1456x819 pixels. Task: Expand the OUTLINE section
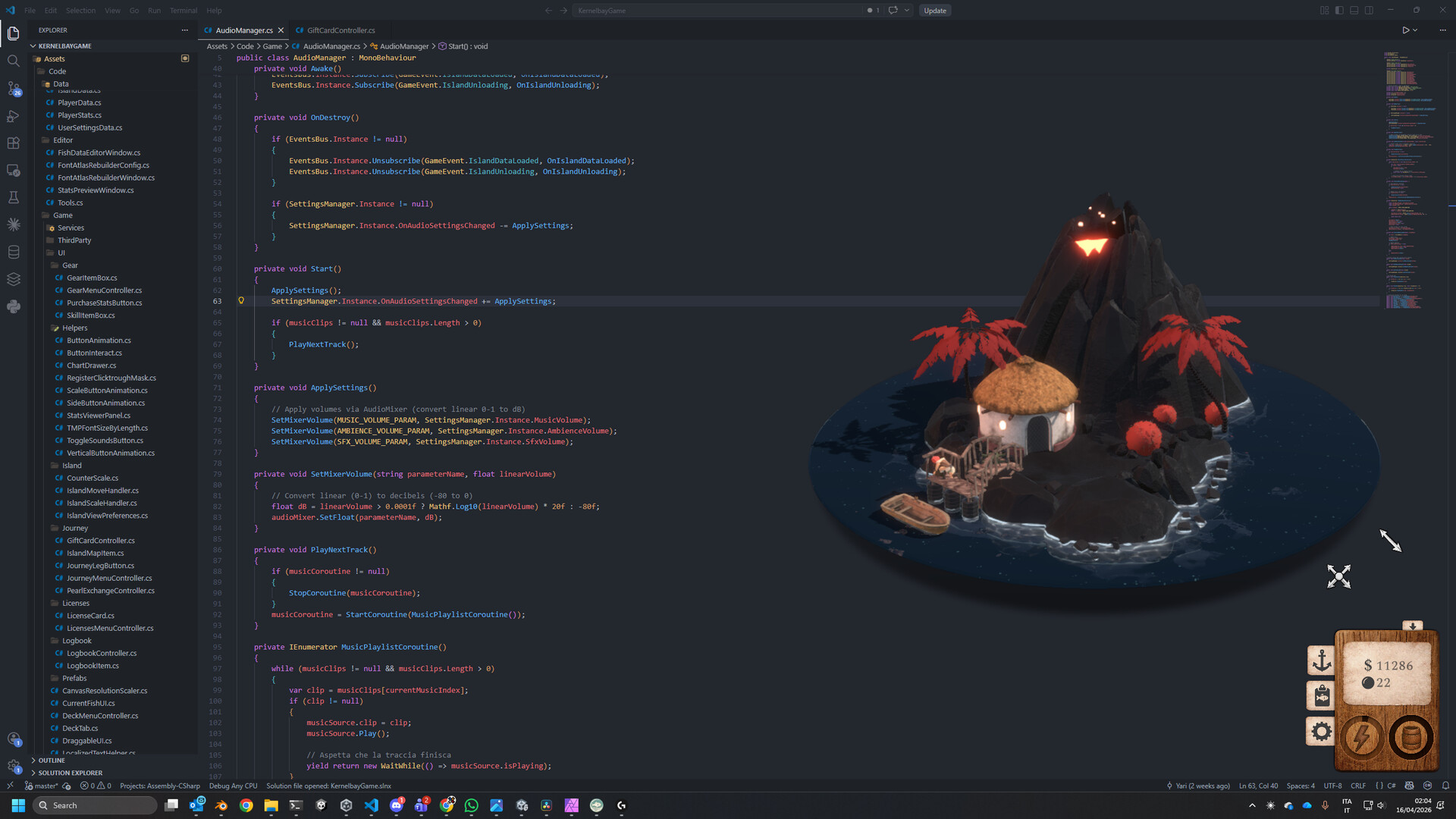point(52,761)
